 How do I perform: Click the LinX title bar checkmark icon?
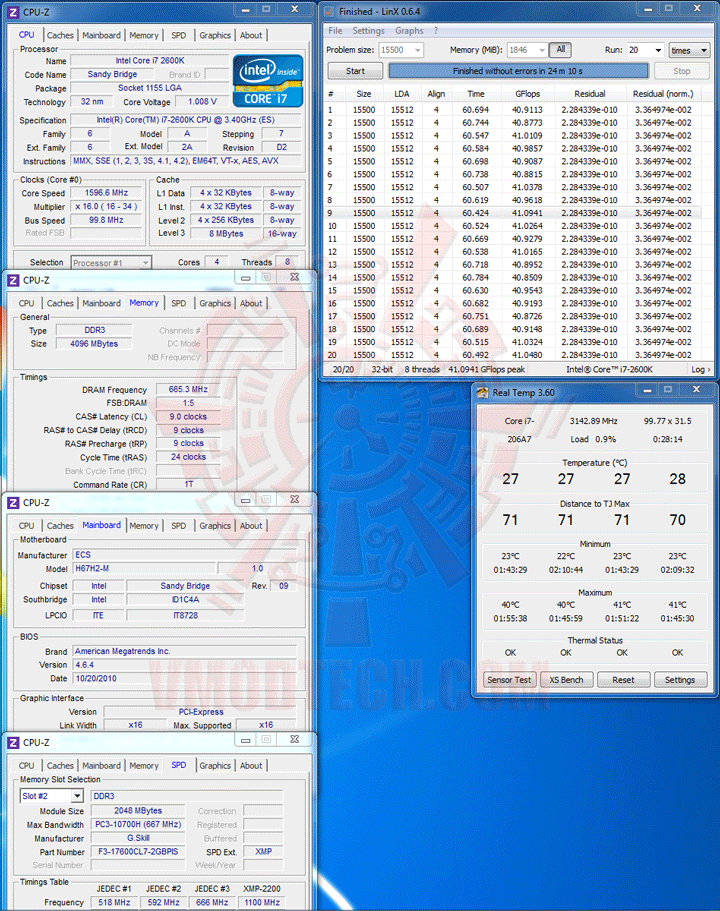[x=329, y=12]
